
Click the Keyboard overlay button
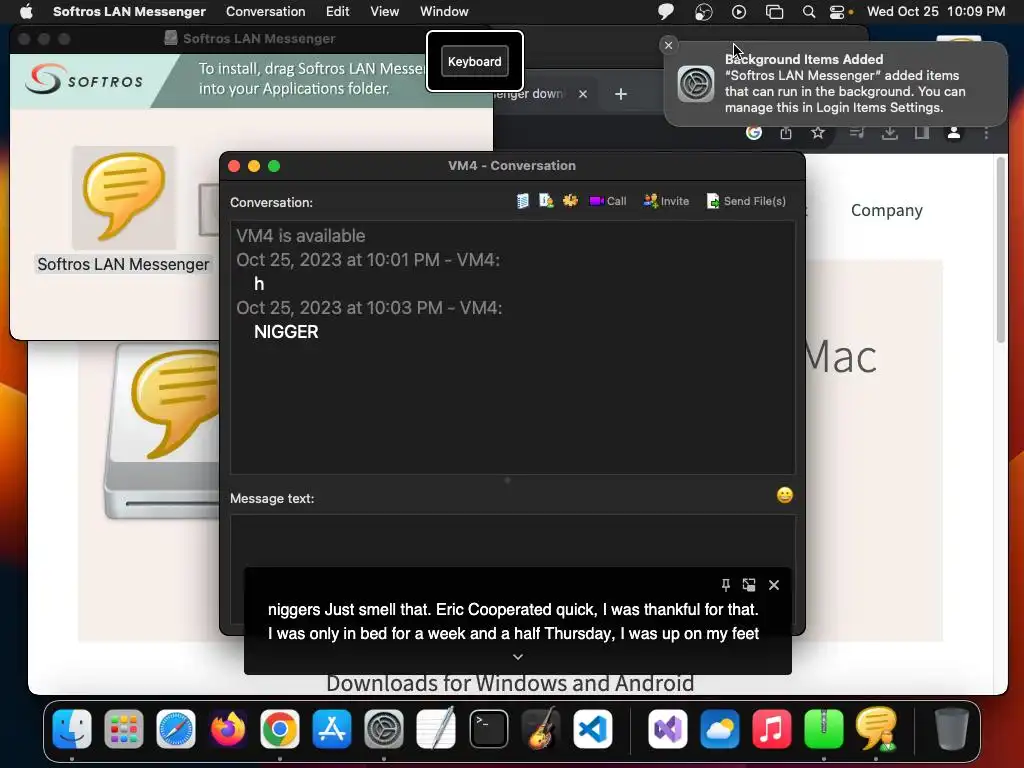(x=475, y=61)
